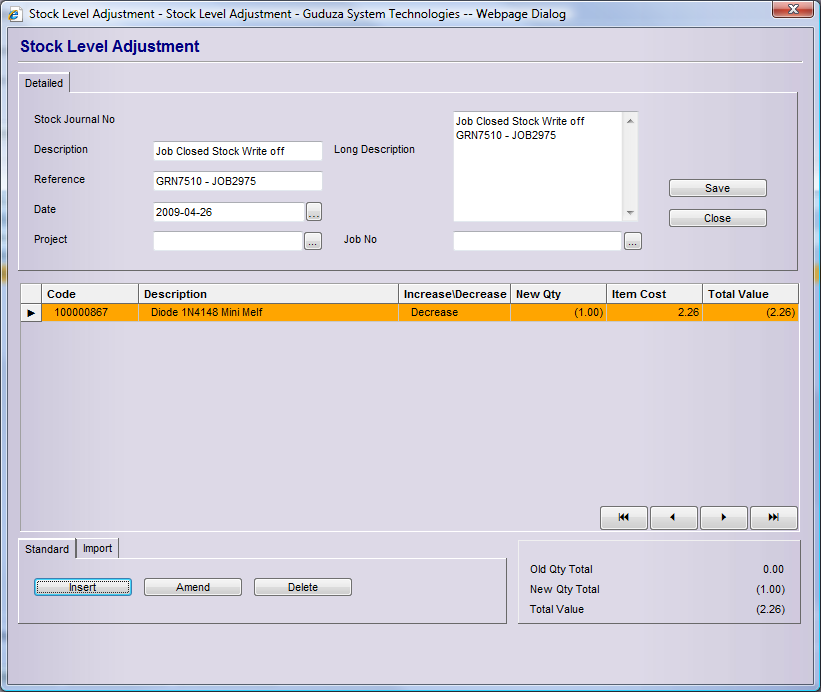Select the Diode 1N4148 Mini Melf row
Screen dimensions: 821x692
(x=268, y=313)
